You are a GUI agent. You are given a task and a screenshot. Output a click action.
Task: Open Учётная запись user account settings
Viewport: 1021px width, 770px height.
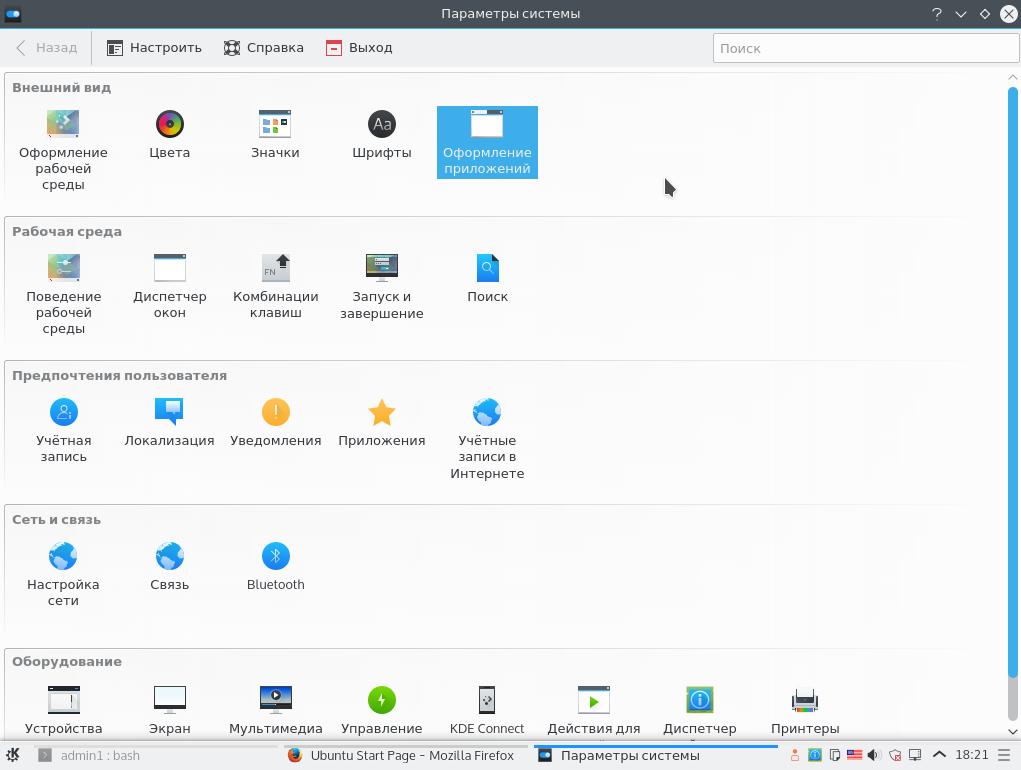[63, 428]
